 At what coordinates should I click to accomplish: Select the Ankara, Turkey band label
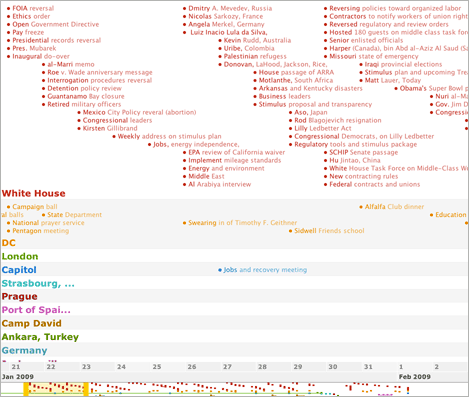(x=40, y=337)
